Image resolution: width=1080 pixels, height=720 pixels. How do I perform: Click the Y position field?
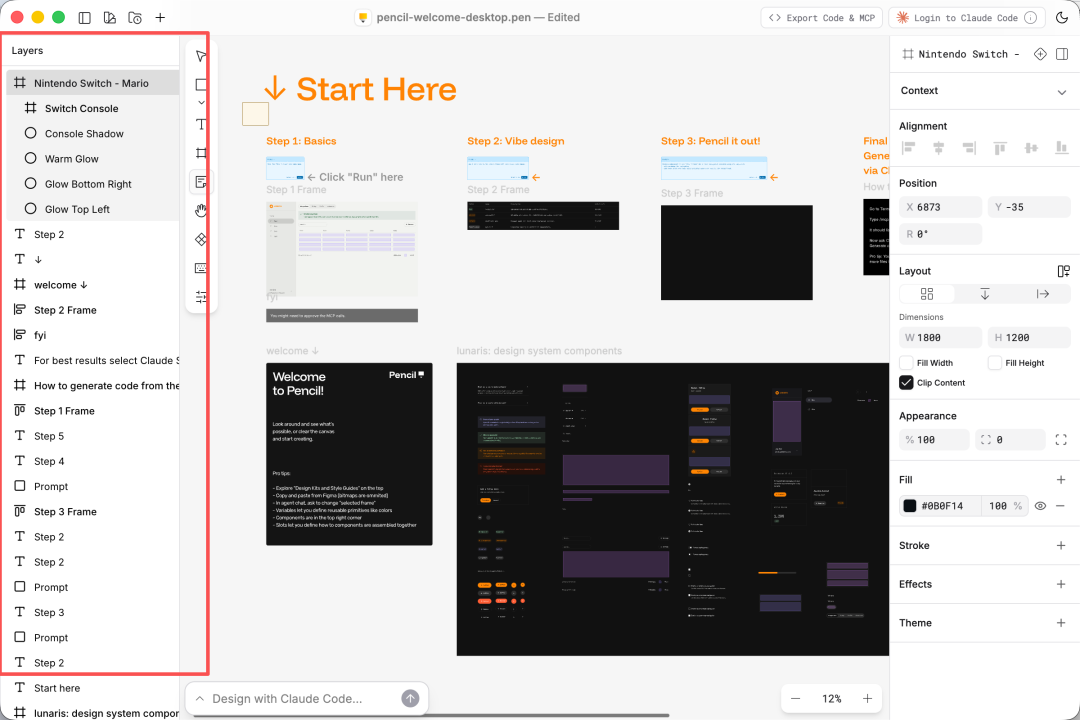click(1030, 207)
